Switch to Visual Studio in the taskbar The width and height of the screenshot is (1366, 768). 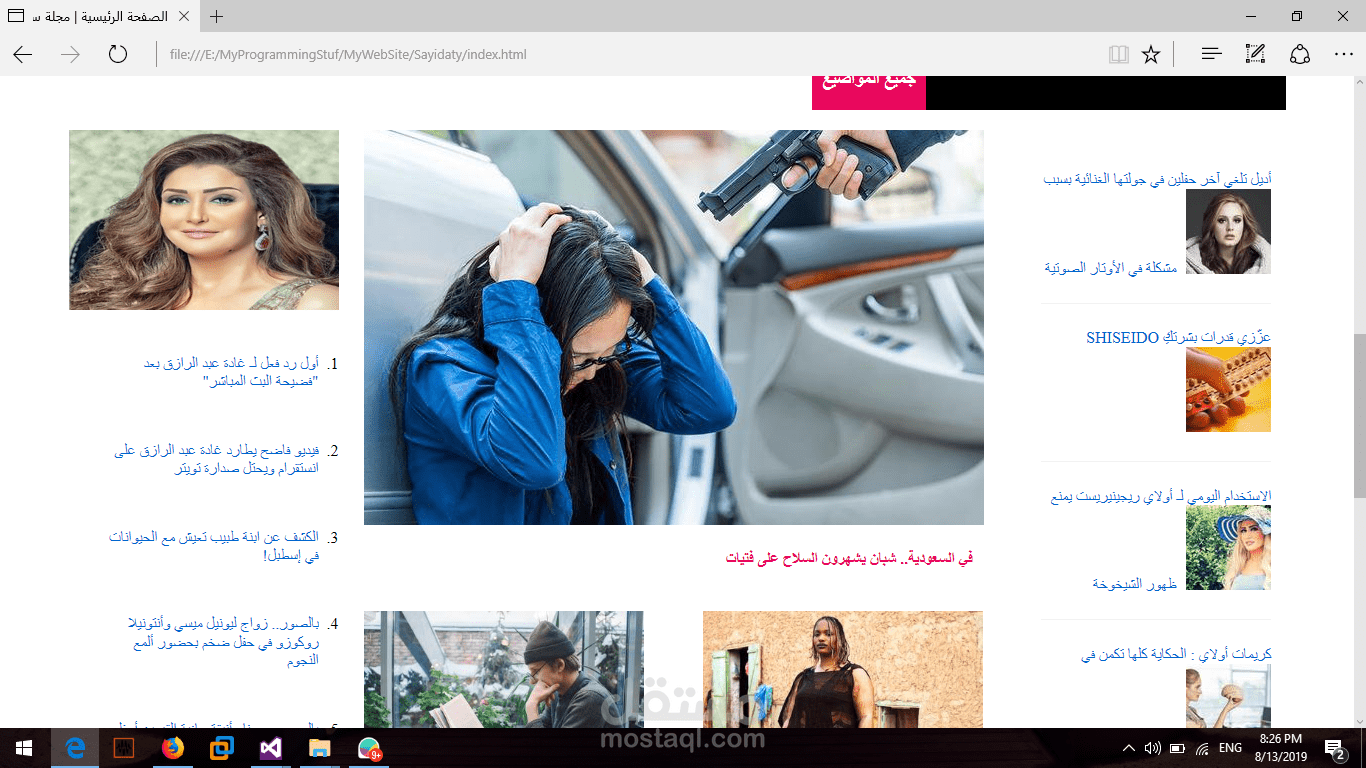pyautogui.click(x=271, y=748)
